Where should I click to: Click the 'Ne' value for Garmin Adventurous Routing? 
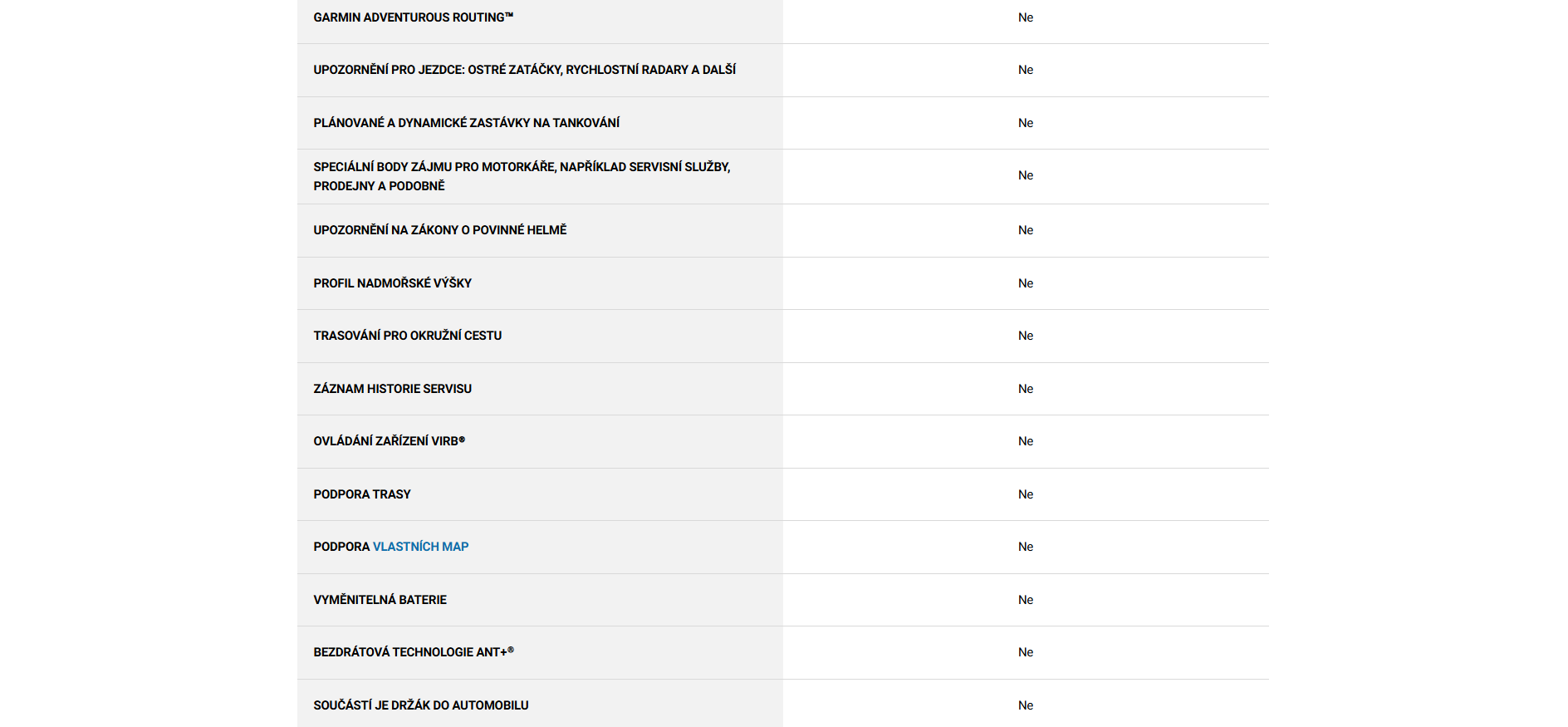click(x=1026, y=17)
